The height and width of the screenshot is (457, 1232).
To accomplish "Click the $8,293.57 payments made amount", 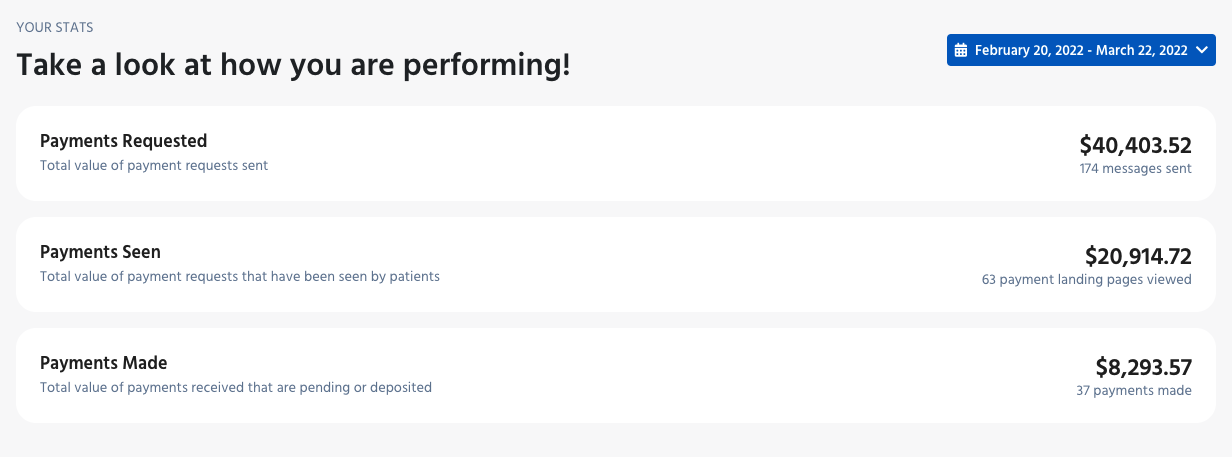I will click(x=1144, y=367).
